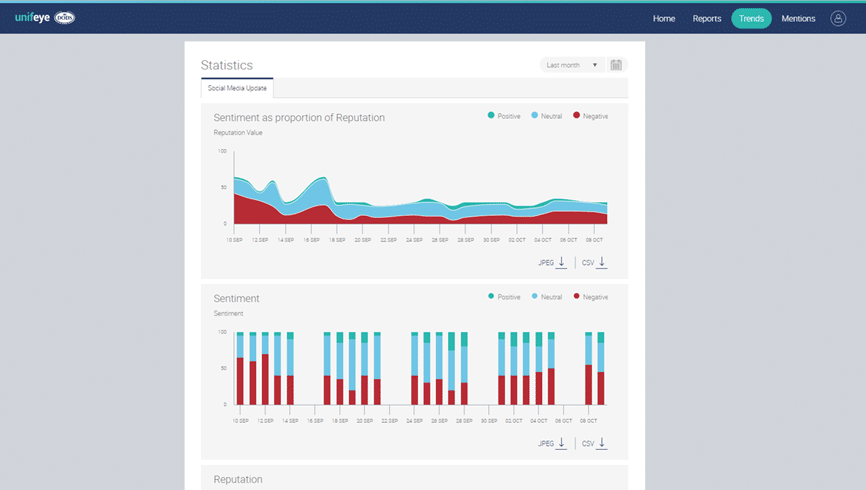Viewport: 866px width, 490px height.
Task: Download Reputation chart as JPEG
Action: click(x=553, y=263)
